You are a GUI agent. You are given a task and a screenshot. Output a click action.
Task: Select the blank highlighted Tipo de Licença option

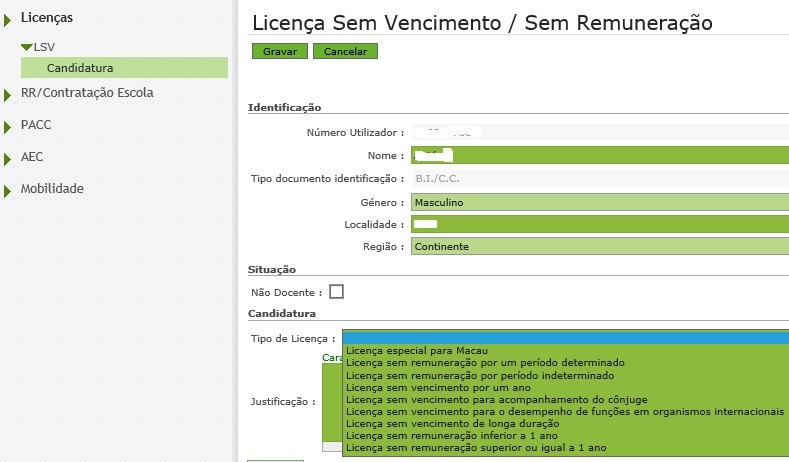[x=566, y=337]
